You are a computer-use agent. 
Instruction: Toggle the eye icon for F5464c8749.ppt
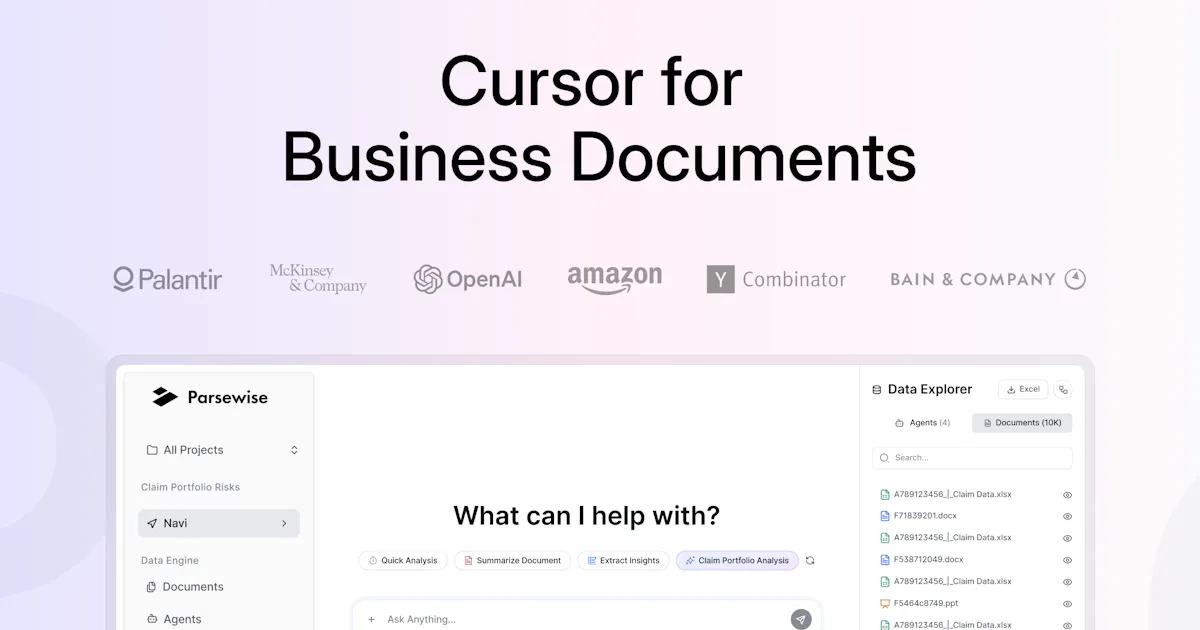[x=1067, y=604]
